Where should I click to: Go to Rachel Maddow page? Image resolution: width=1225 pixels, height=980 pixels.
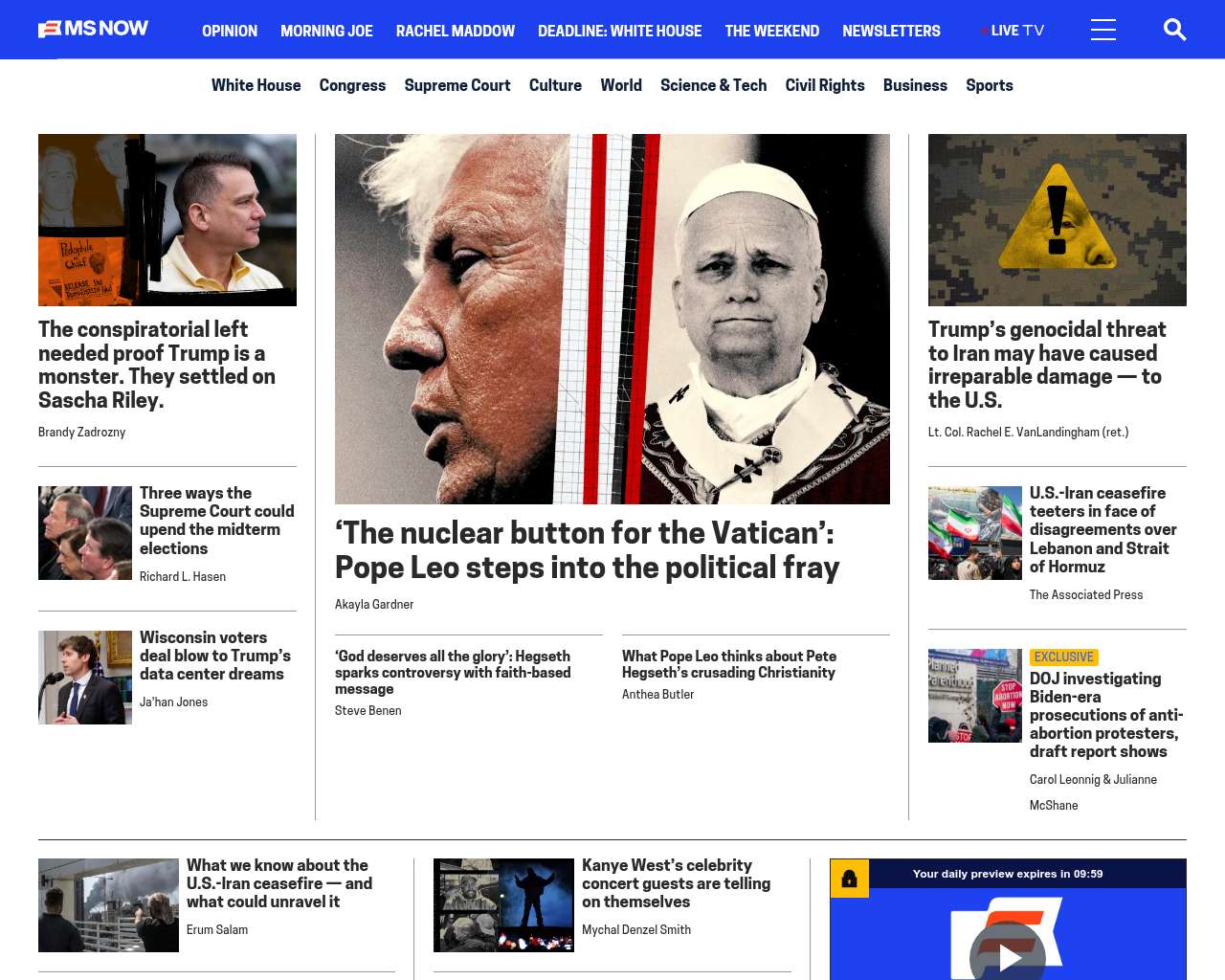[456, 31]
